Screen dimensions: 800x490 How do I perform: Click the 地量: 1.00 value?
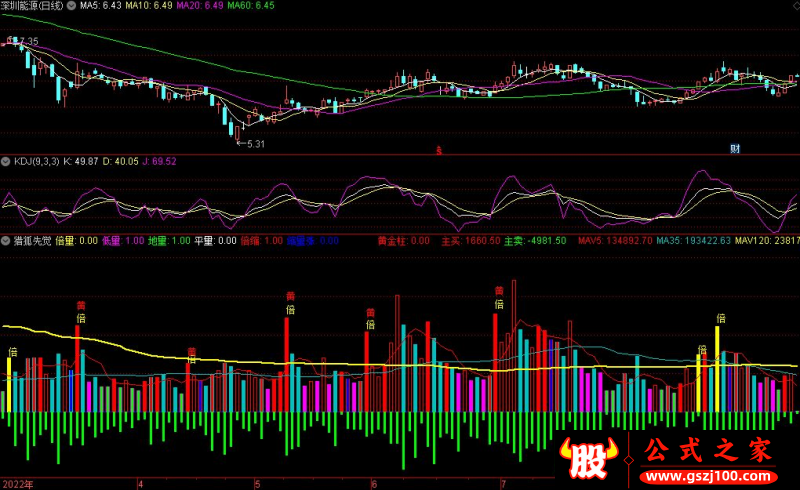169,241
